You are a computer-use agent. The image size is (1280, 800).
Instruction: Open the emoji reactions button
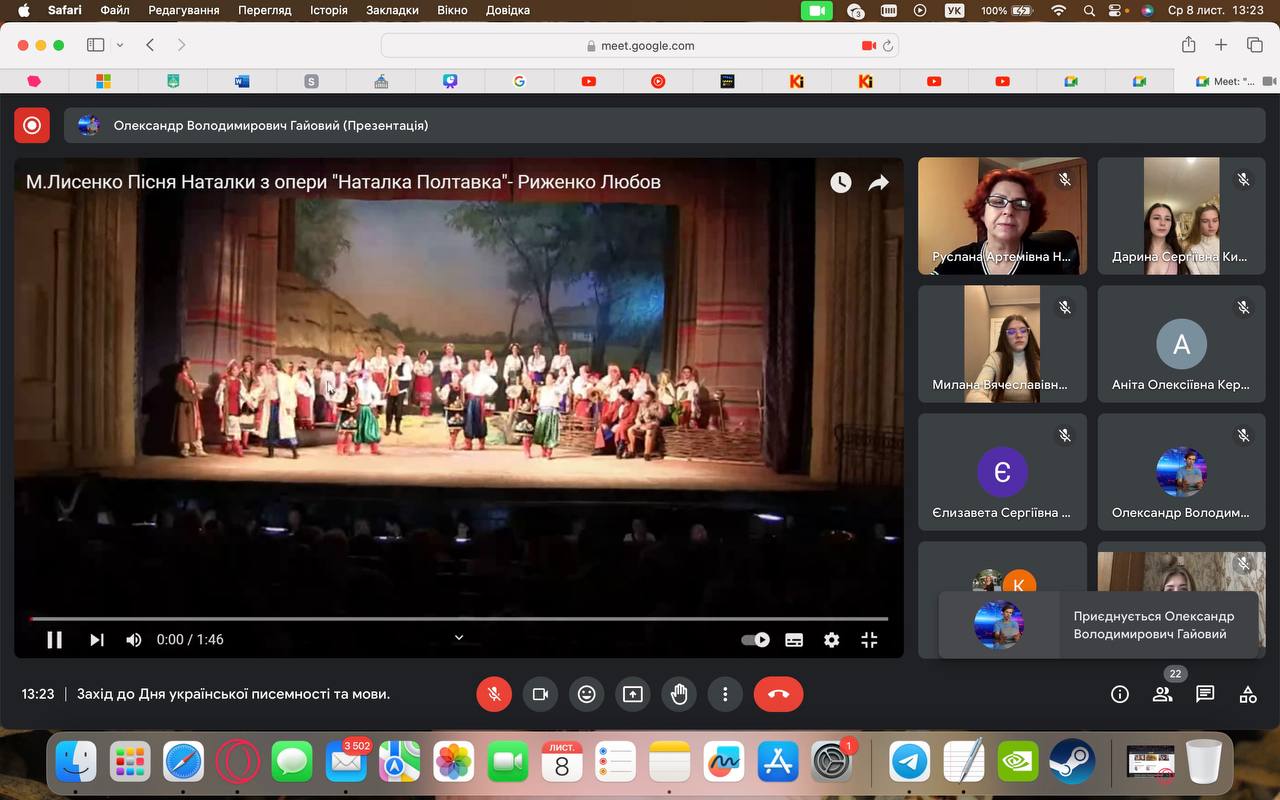[x=587, y=694]
